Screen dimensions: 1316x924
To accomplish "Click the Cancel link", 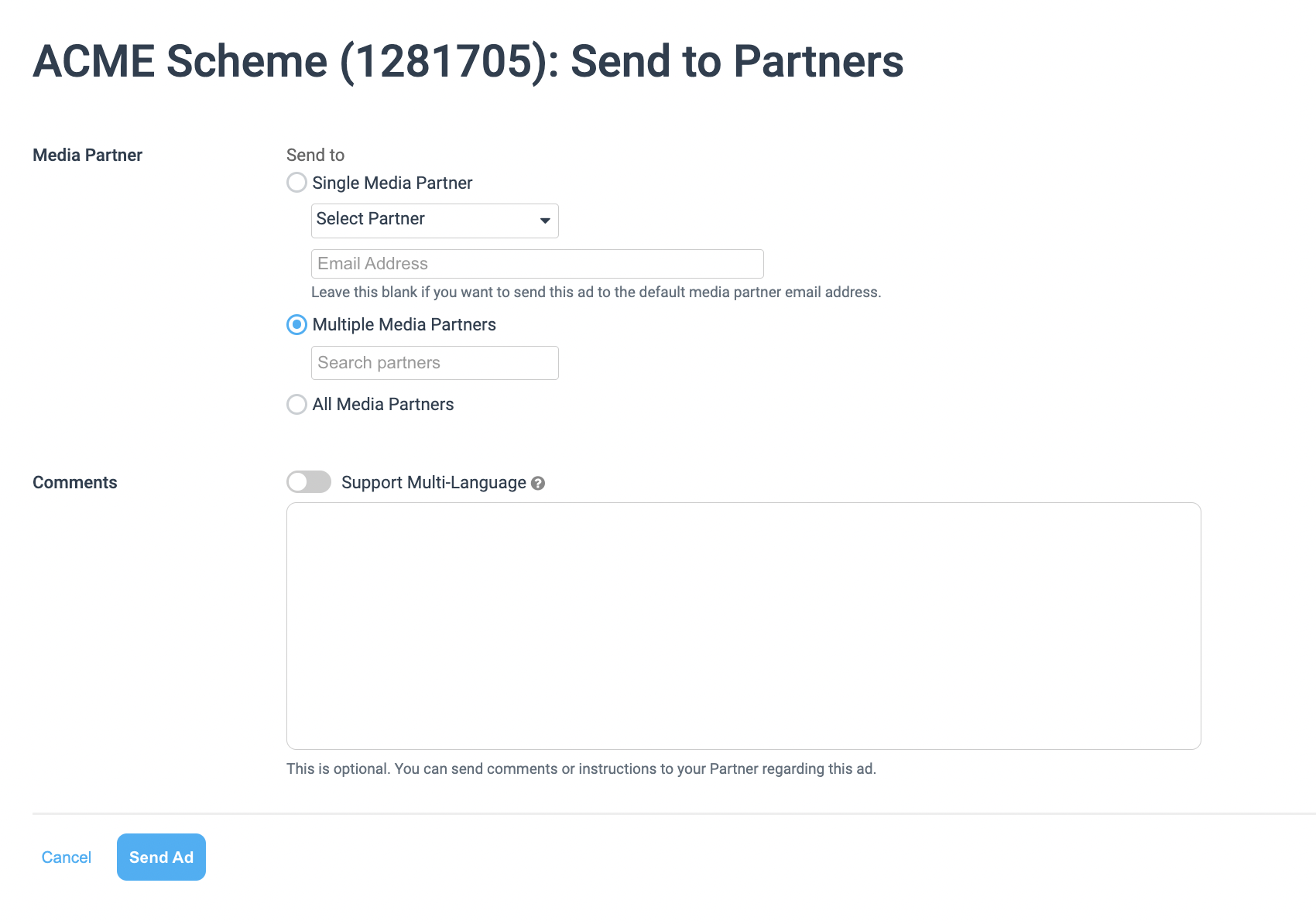I will 67,857.
